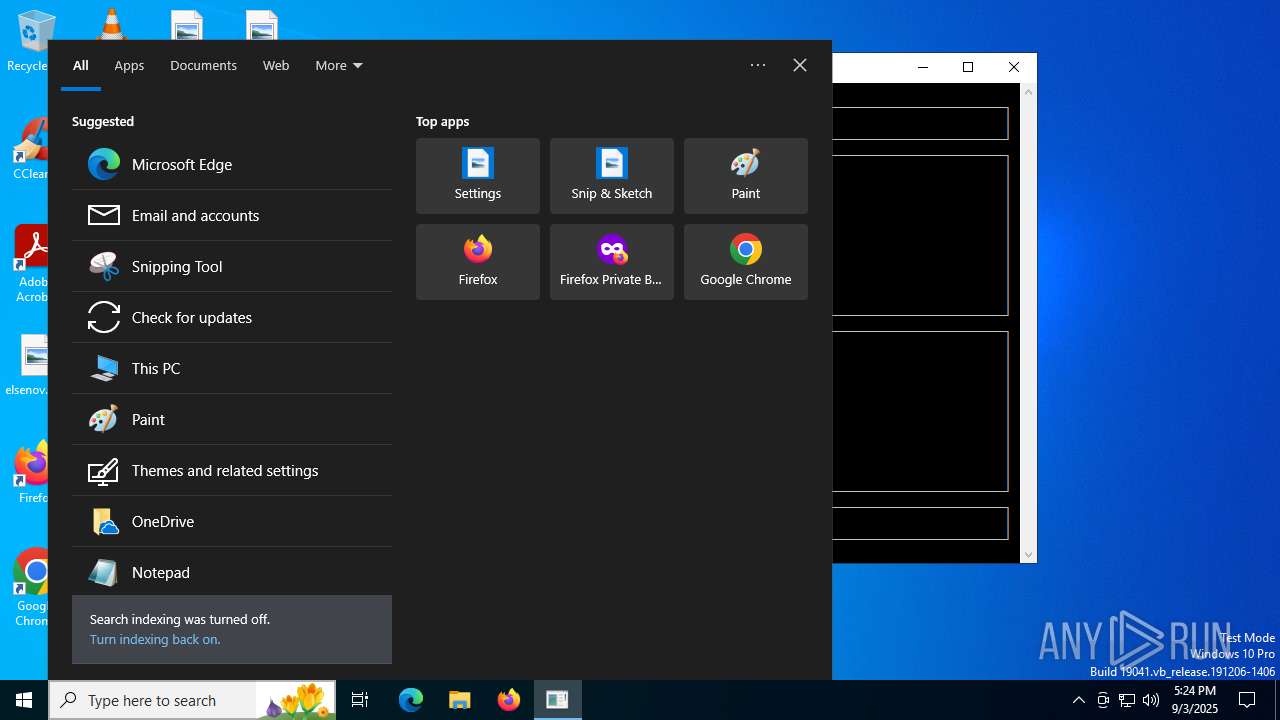Launch Google Chrome from Top apps
The height and width of the screenshot is (720, 1280).
click(x=746, y=262)
